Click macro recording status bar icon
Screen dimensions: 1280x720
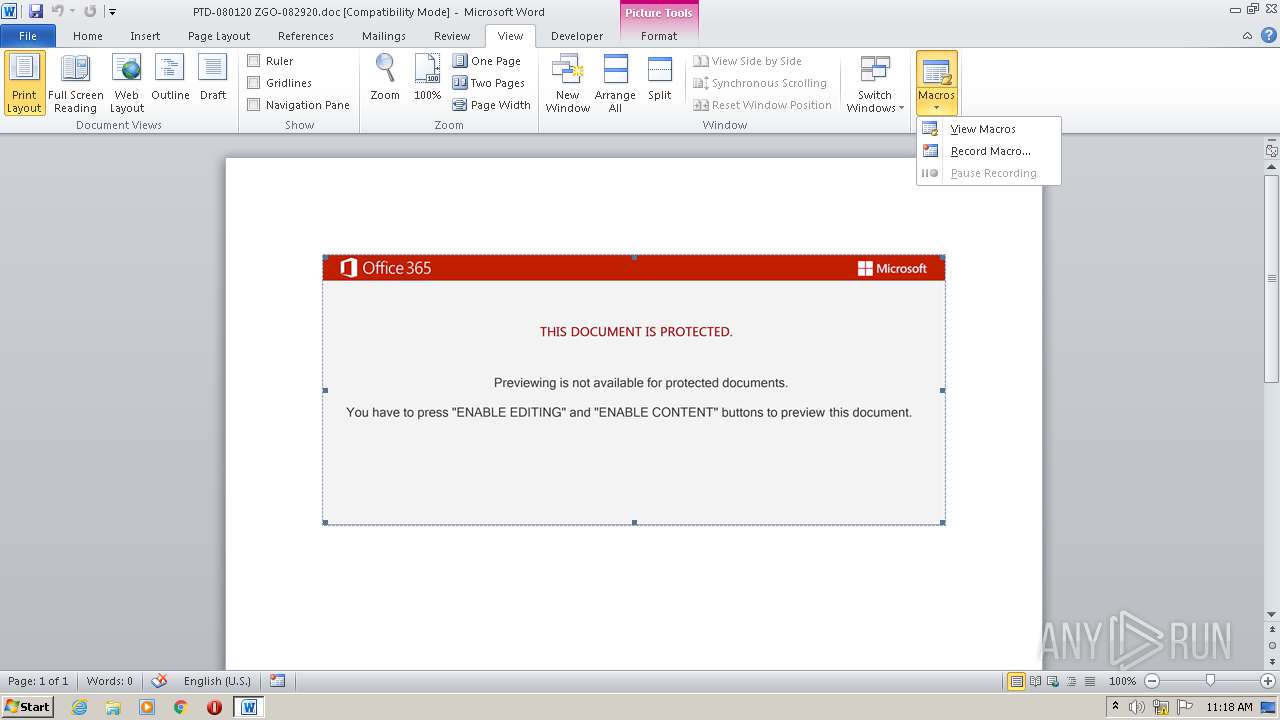278,681
